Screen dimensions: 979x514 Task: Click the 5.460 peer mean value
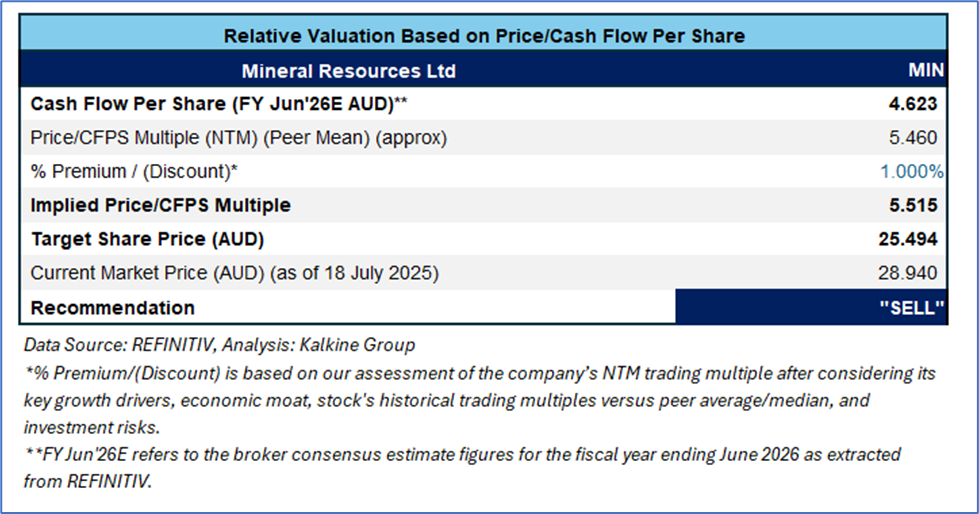click(917, 137)
